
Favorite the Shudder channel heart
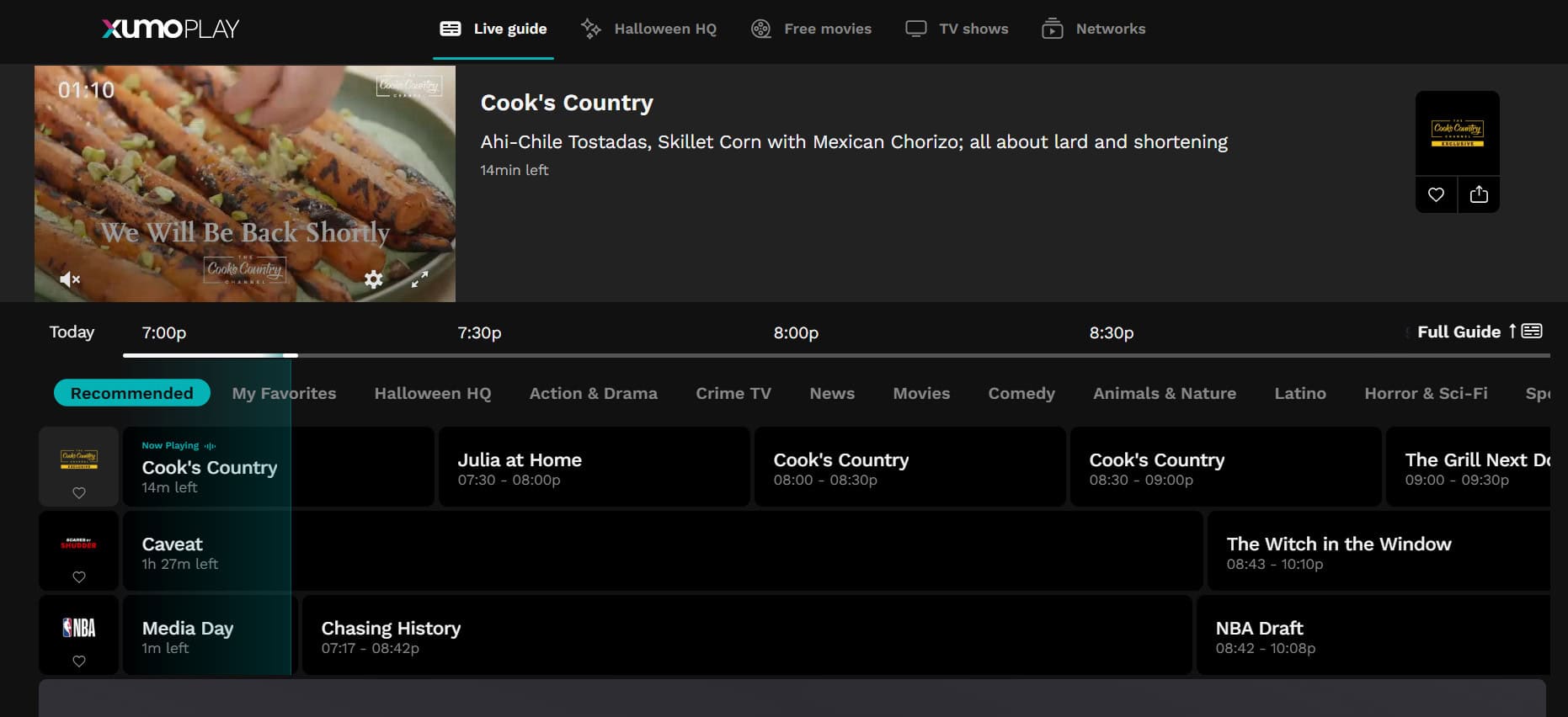[78, 577]
